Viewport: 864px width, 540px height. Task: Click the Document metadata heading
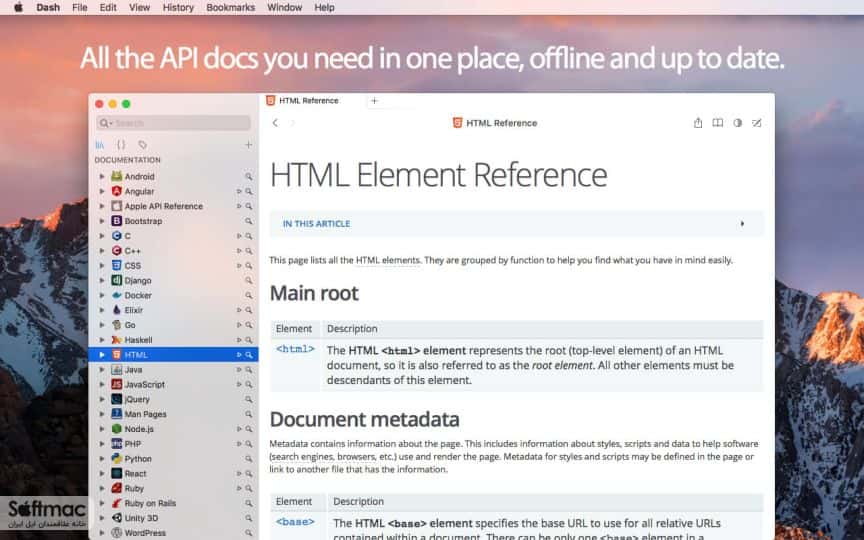pyautogui.click(x=364, y=419)
